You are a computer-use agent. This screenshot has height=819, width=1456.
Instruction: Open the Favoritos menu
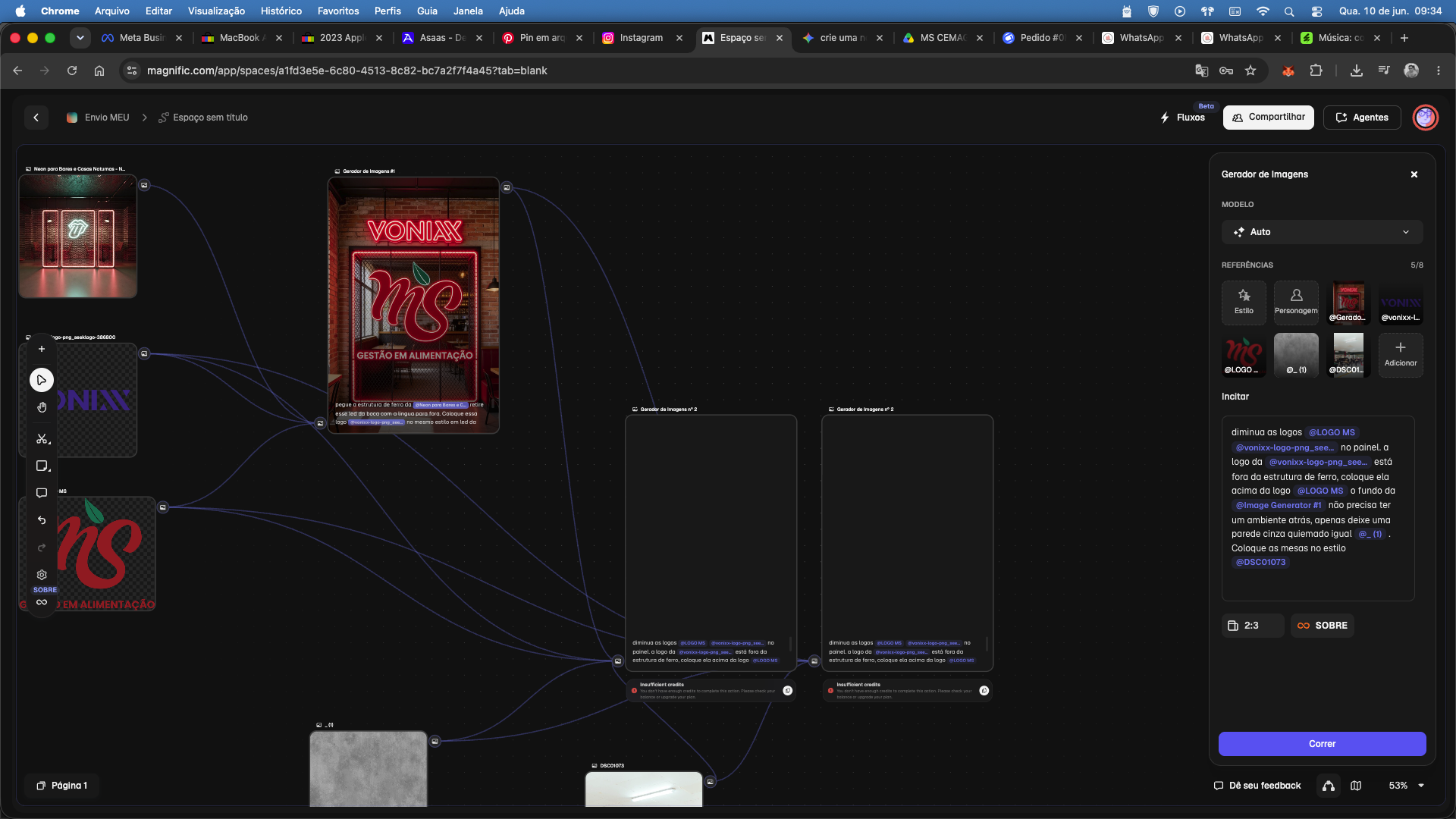tap(338, 11)
